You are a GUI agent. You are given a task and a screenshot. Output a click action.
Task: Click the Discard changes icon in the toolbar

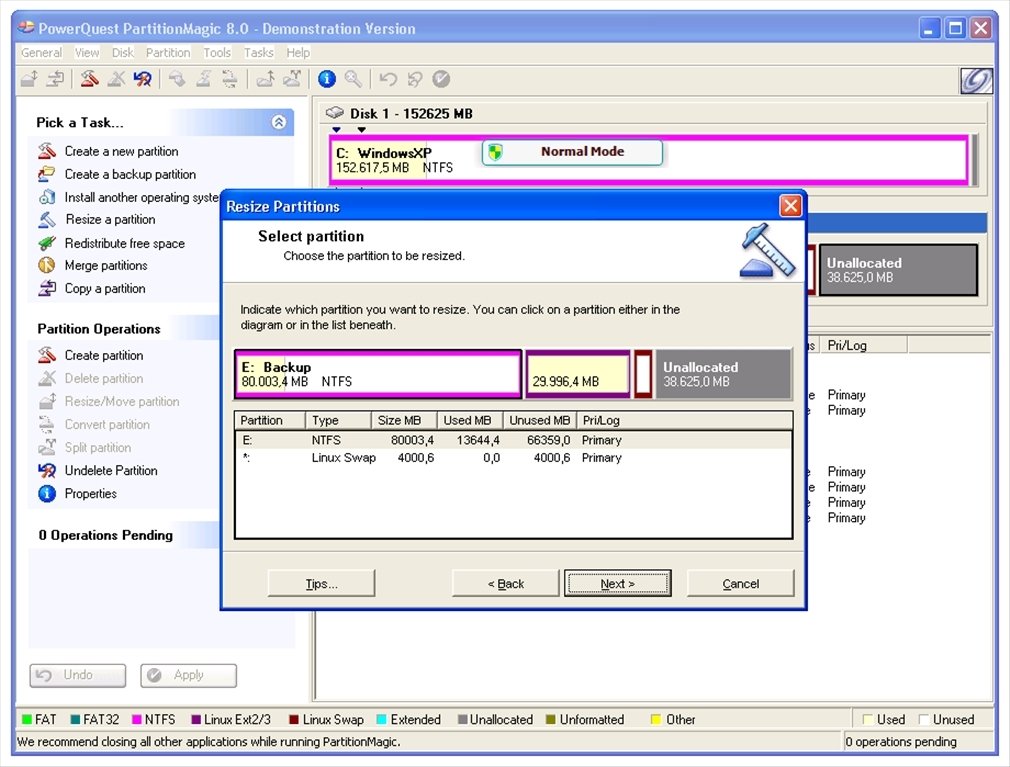[414, 79]
